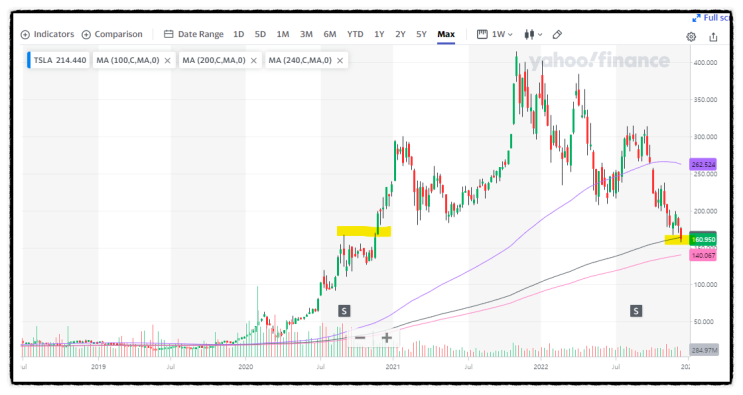
Task: Click the 140.067 pink MA price label
Action: 703,255
